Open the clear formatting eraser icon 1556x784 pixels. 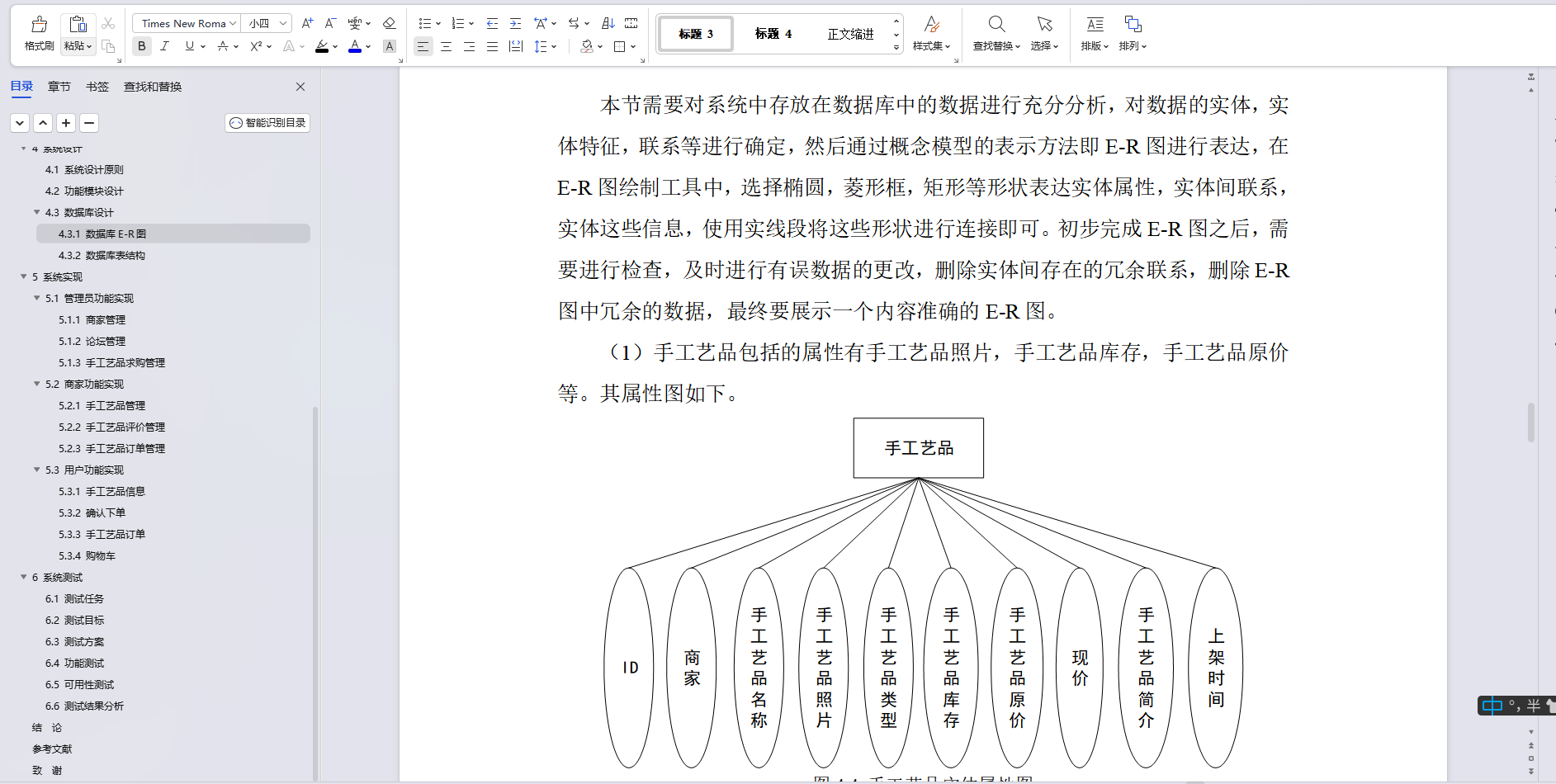[389, 22]
